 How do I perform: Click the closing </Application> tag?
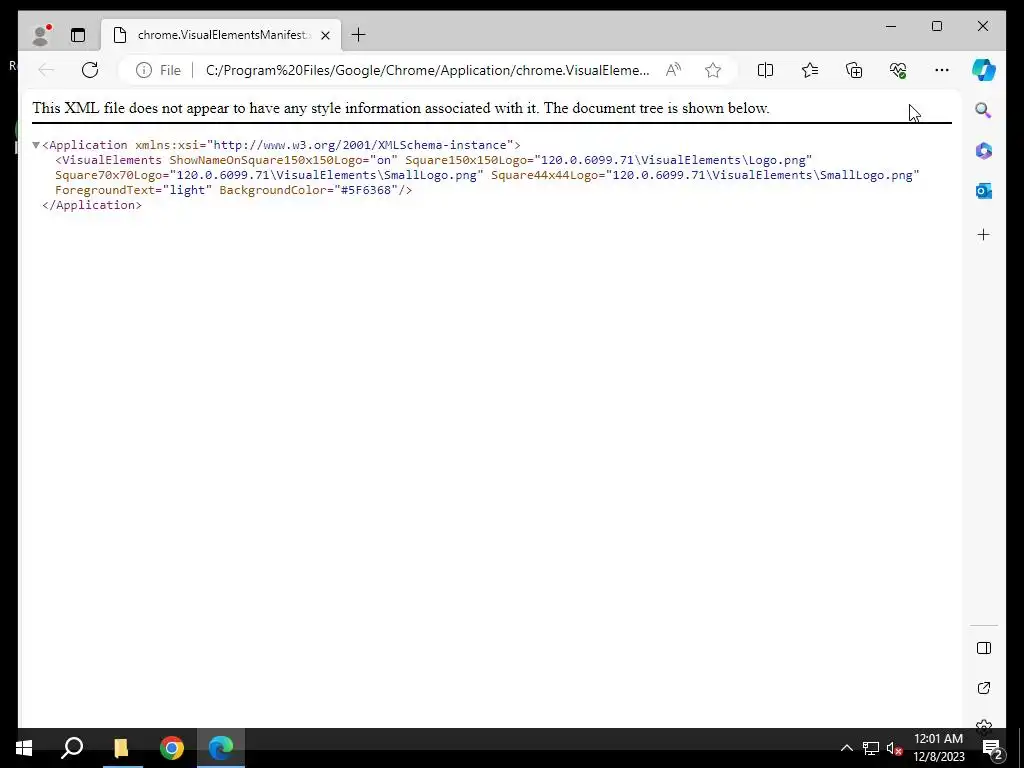coord(92,205)
